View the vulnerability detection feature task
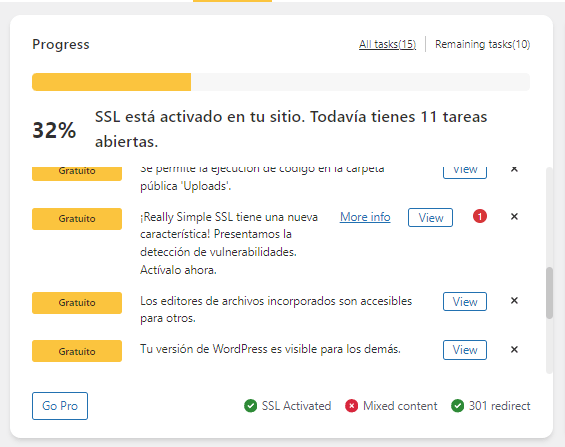The width and height of the screenshot is (565, 447). pos(430,218)
